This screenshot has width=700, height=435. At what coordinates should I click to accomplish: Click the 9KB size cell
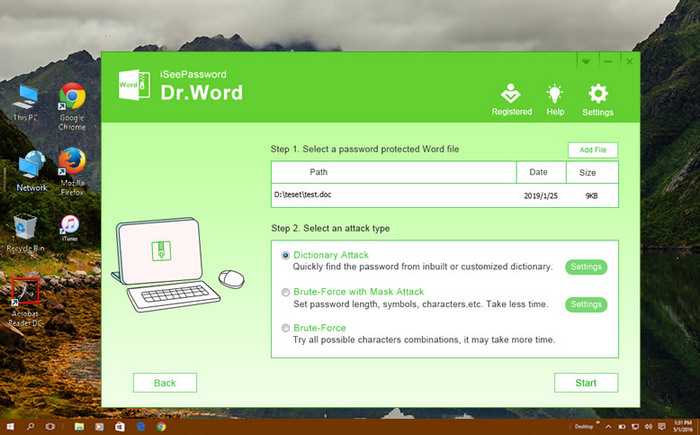pyautogui.click(x=592, y=196)
